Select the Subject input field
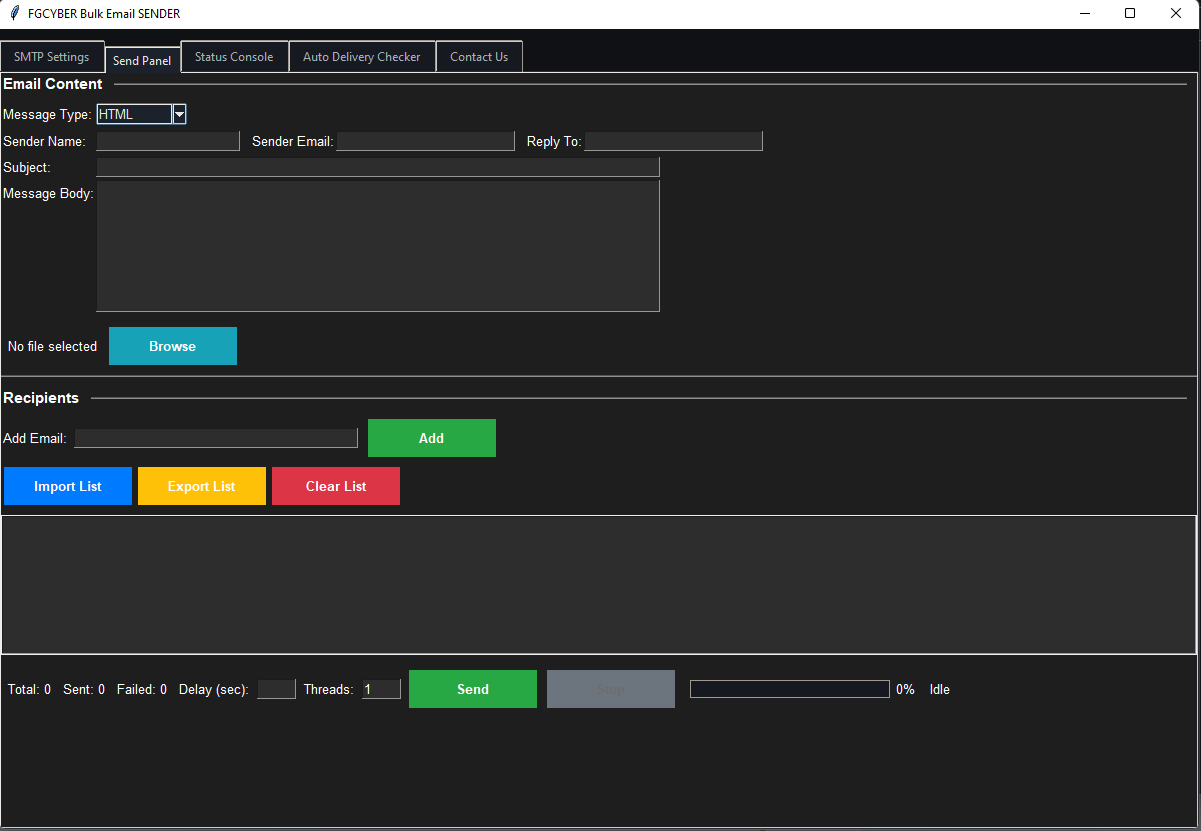Image resolution: width=1201 pixels, height=831 pixels. (x=378, y=167)
